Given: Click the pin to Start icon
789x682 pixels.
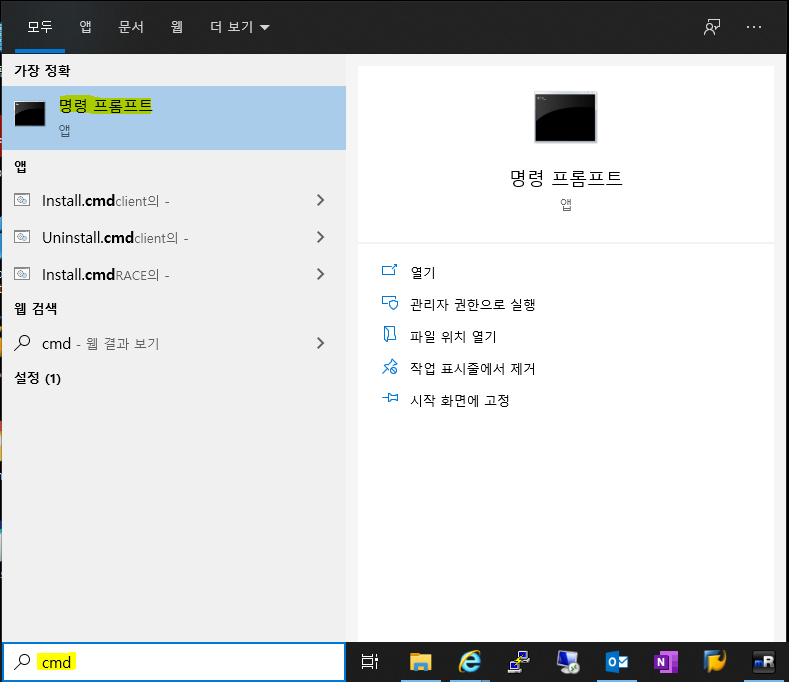Looking at the screenshot, I should pyautogui.click(x=389, y=398).
